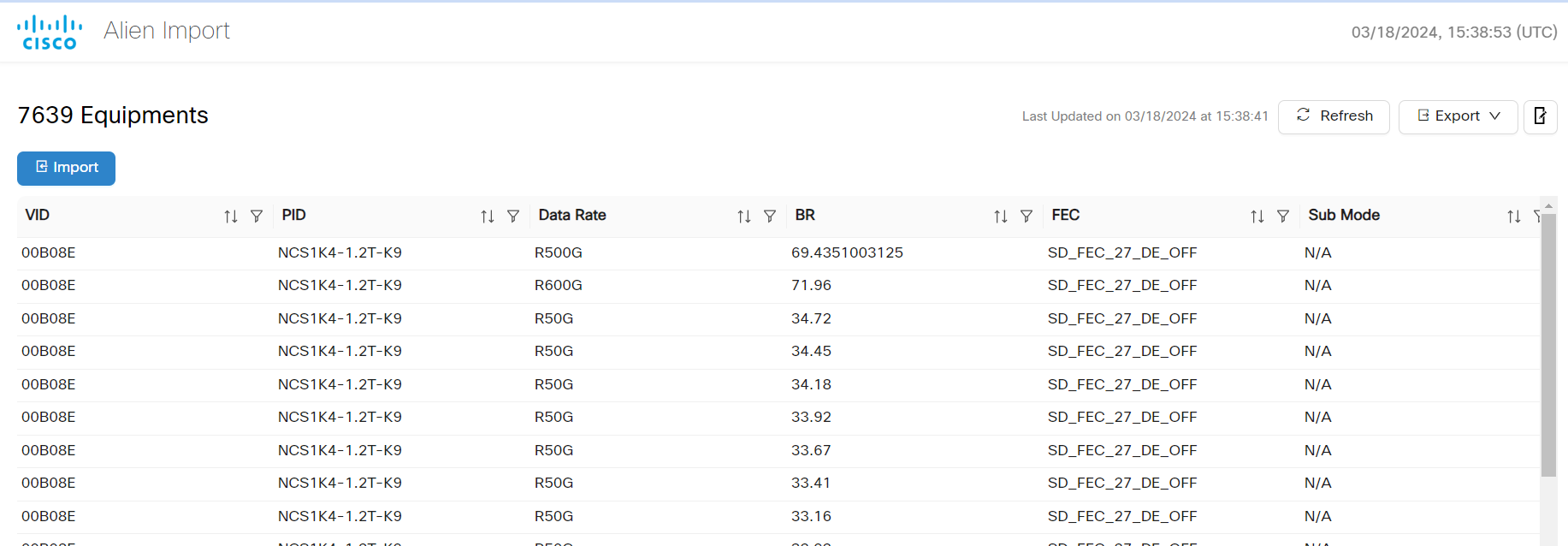Image resolution: width=1568 pixels, height=546 pixels.
Task: Click the Cisco logo
Action: [50, 33]
